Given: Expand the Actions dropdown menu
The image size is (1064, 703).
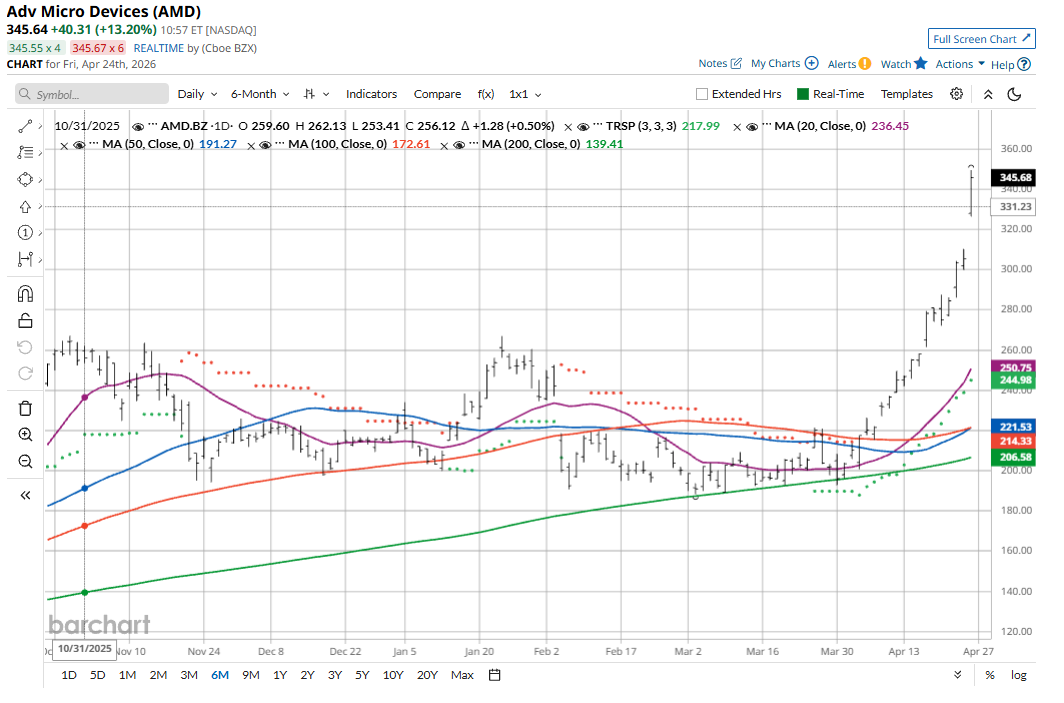Looking at the screenshot, I should coord(960,64).
